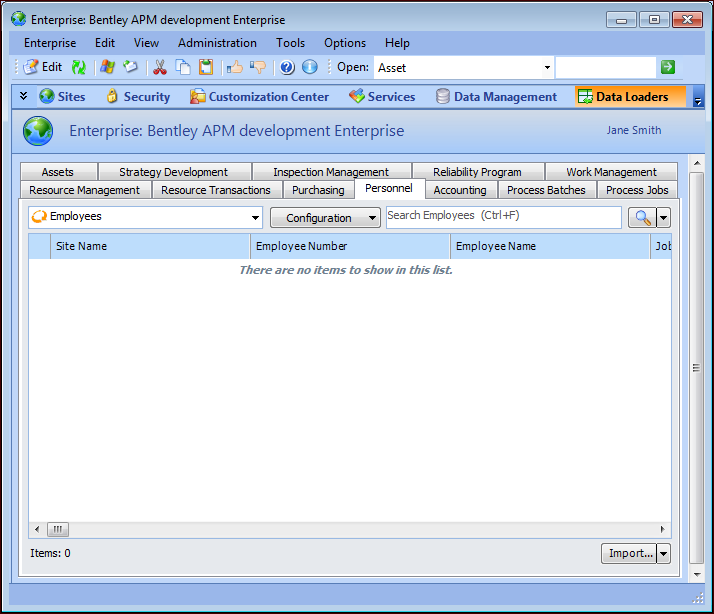
Task: Sort by Employee Number column header
Action: (x=350, y=246)
